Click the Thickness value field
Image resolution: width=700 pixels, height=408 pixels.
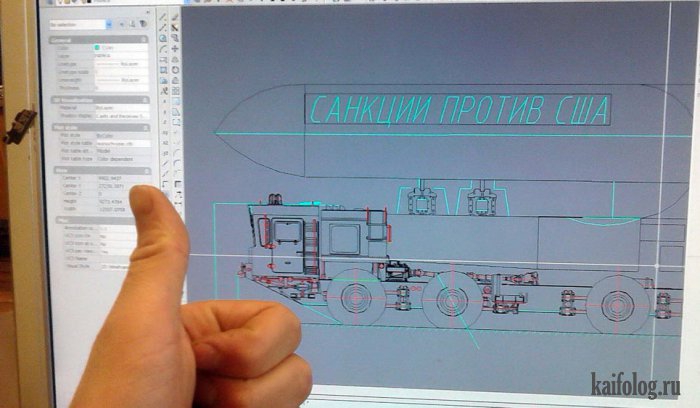(x=121, y=88)
